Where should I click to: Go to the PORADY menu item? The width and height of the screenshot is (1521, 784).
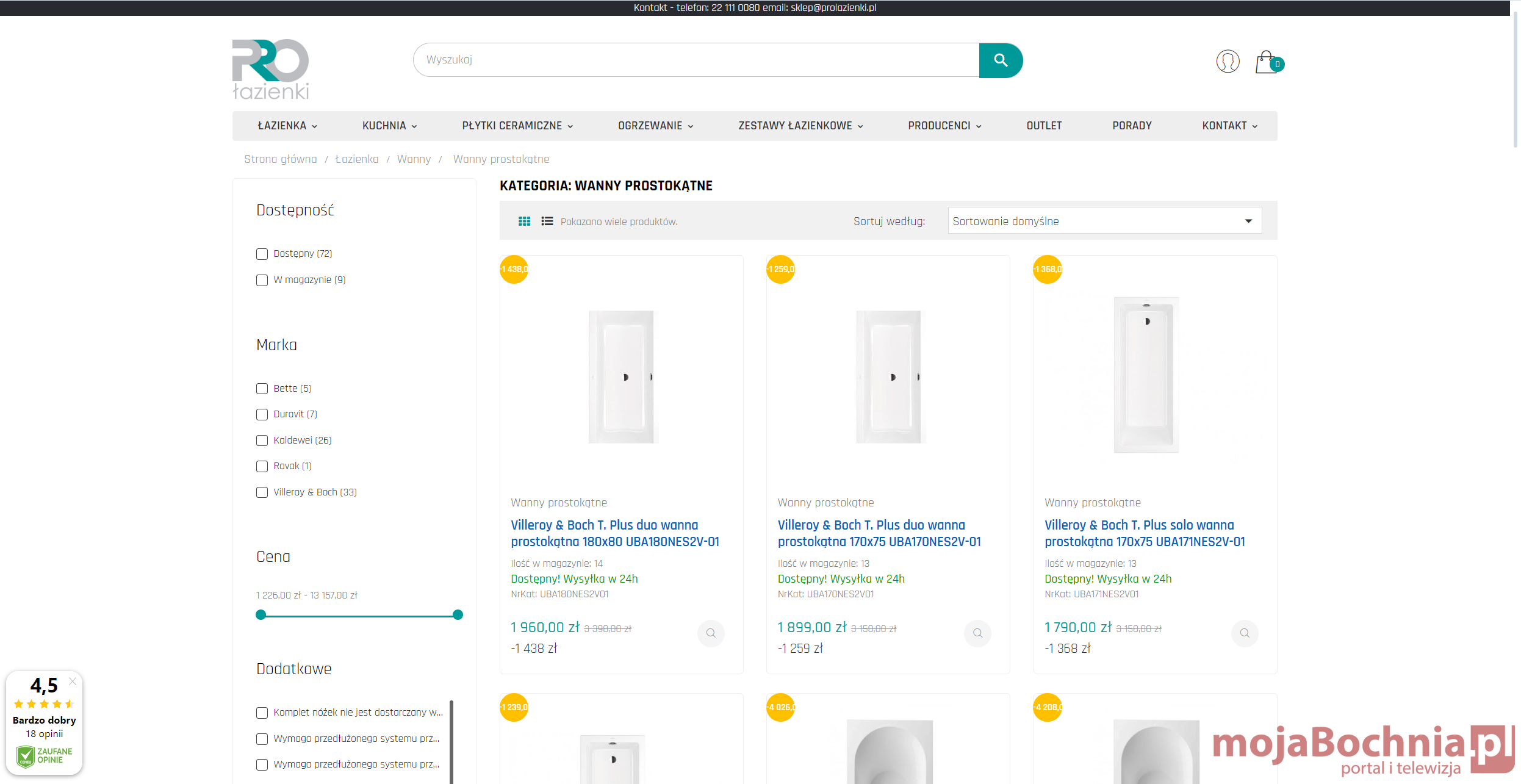[x=1131, y=126]
